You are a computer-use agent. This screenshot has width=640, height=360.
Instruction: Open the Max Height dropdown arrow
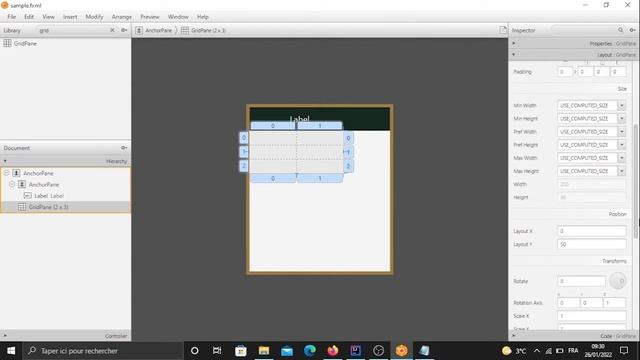coord(622,171)
